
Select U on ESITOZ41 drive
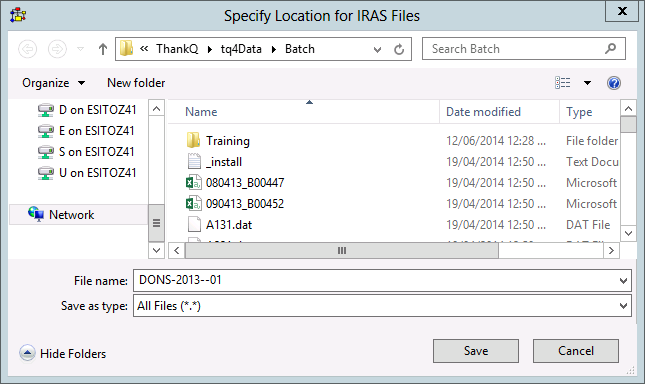[87, 173]
